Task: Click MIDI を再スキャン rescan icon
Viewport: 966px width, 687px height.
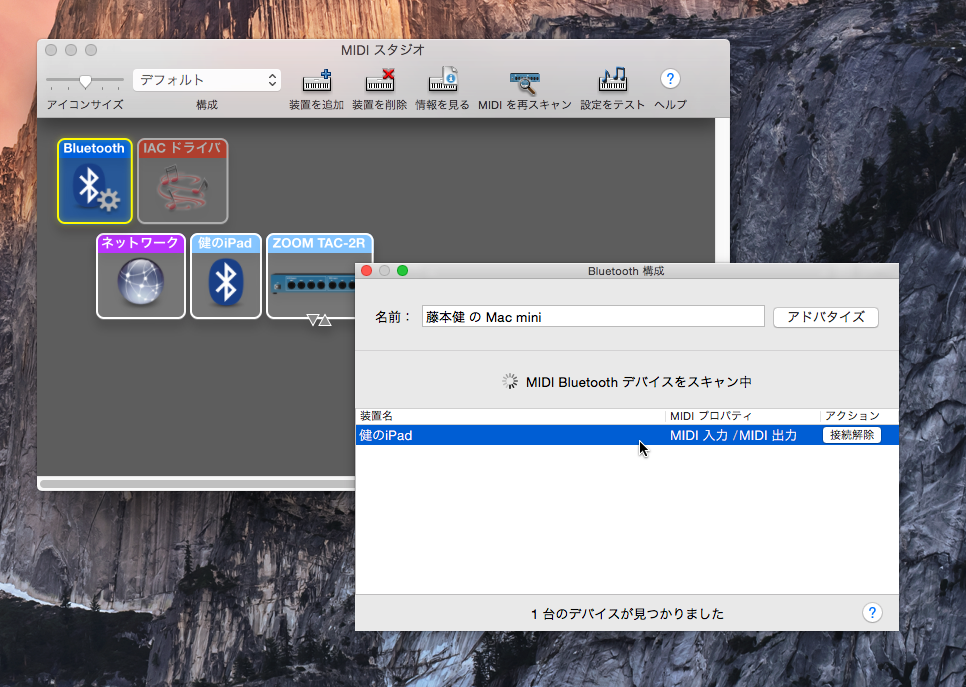Action: (525, 82)
